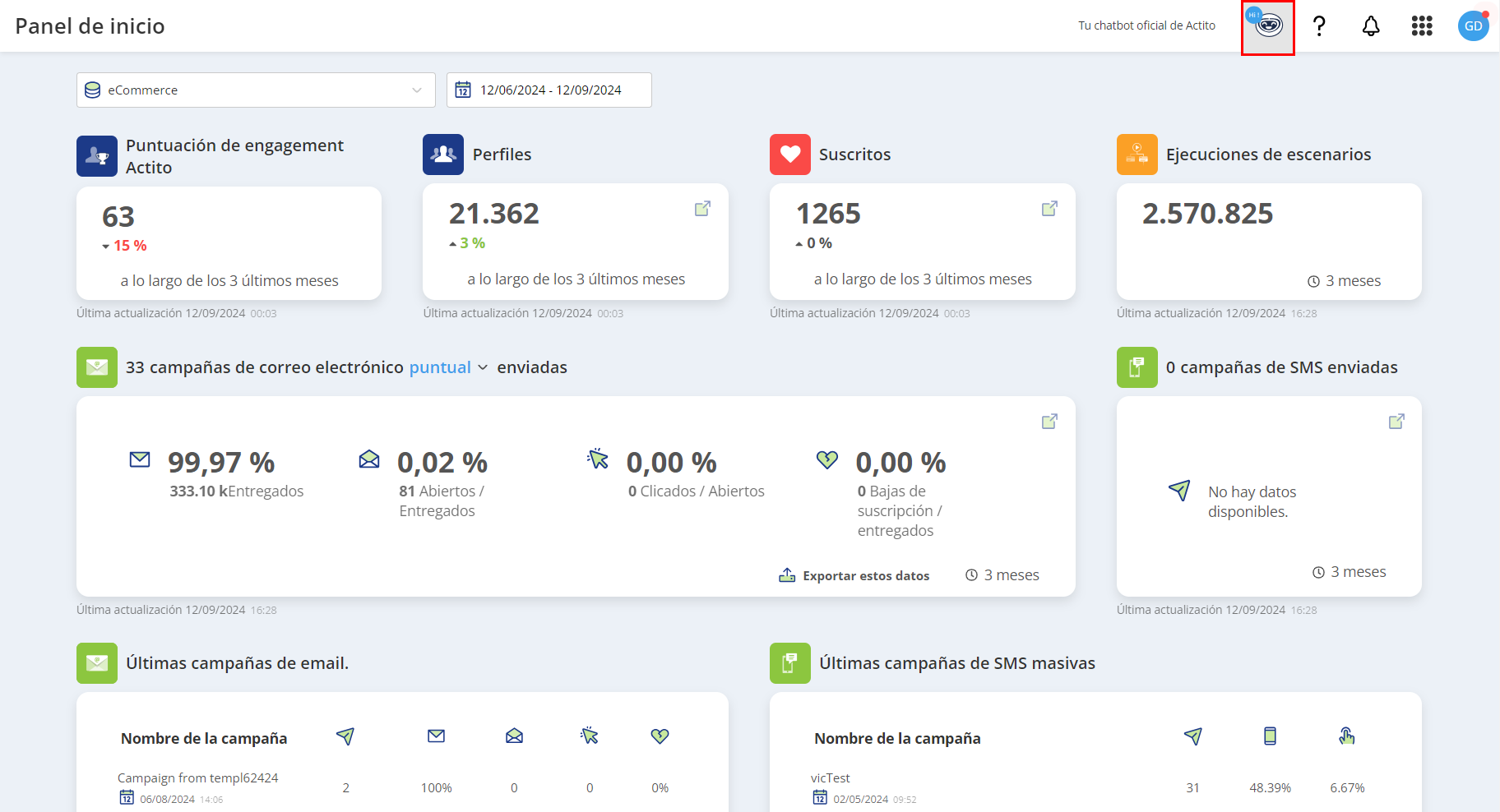
Task: Open the vicTest SMS campaign
Action: coord(831,778)
